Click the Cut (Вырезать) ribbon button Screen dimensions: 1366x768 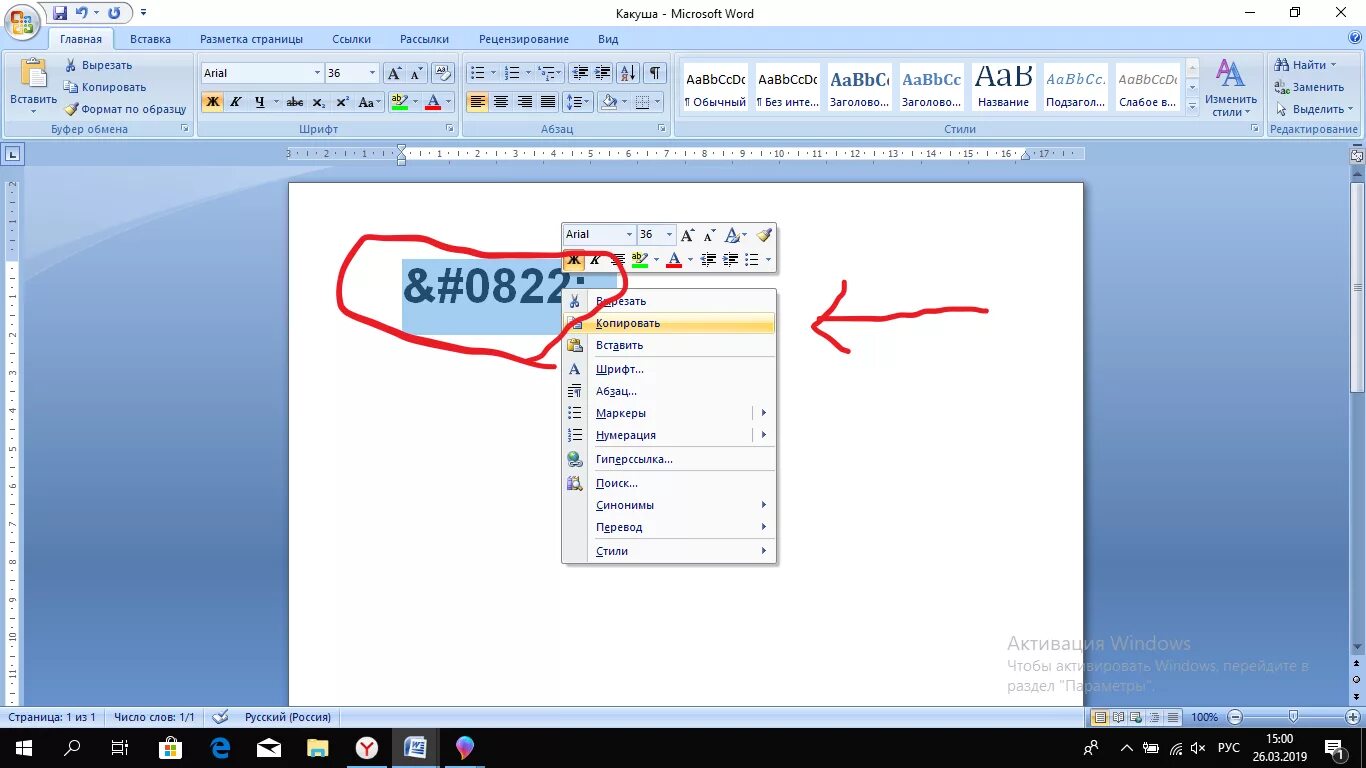coord(99,65)
